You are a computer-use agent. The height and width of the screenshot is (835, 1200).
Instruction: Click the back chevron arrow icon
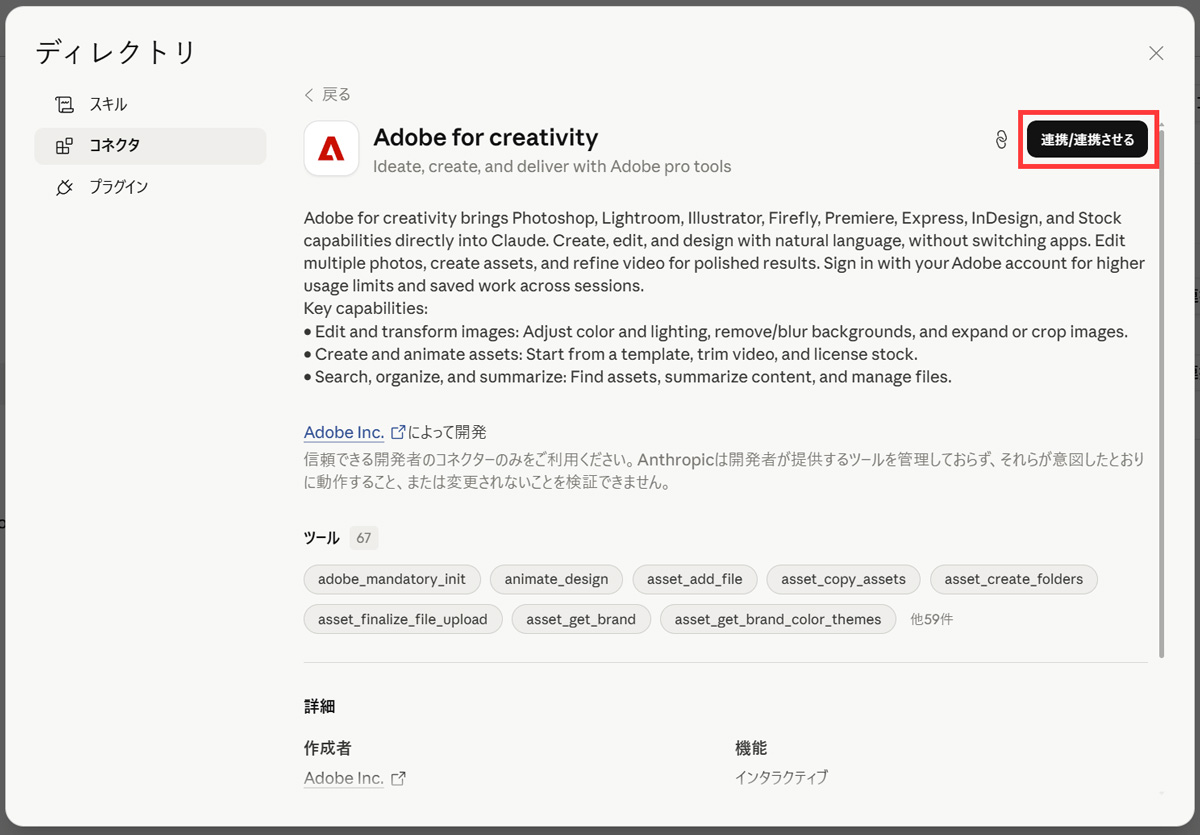309,95
